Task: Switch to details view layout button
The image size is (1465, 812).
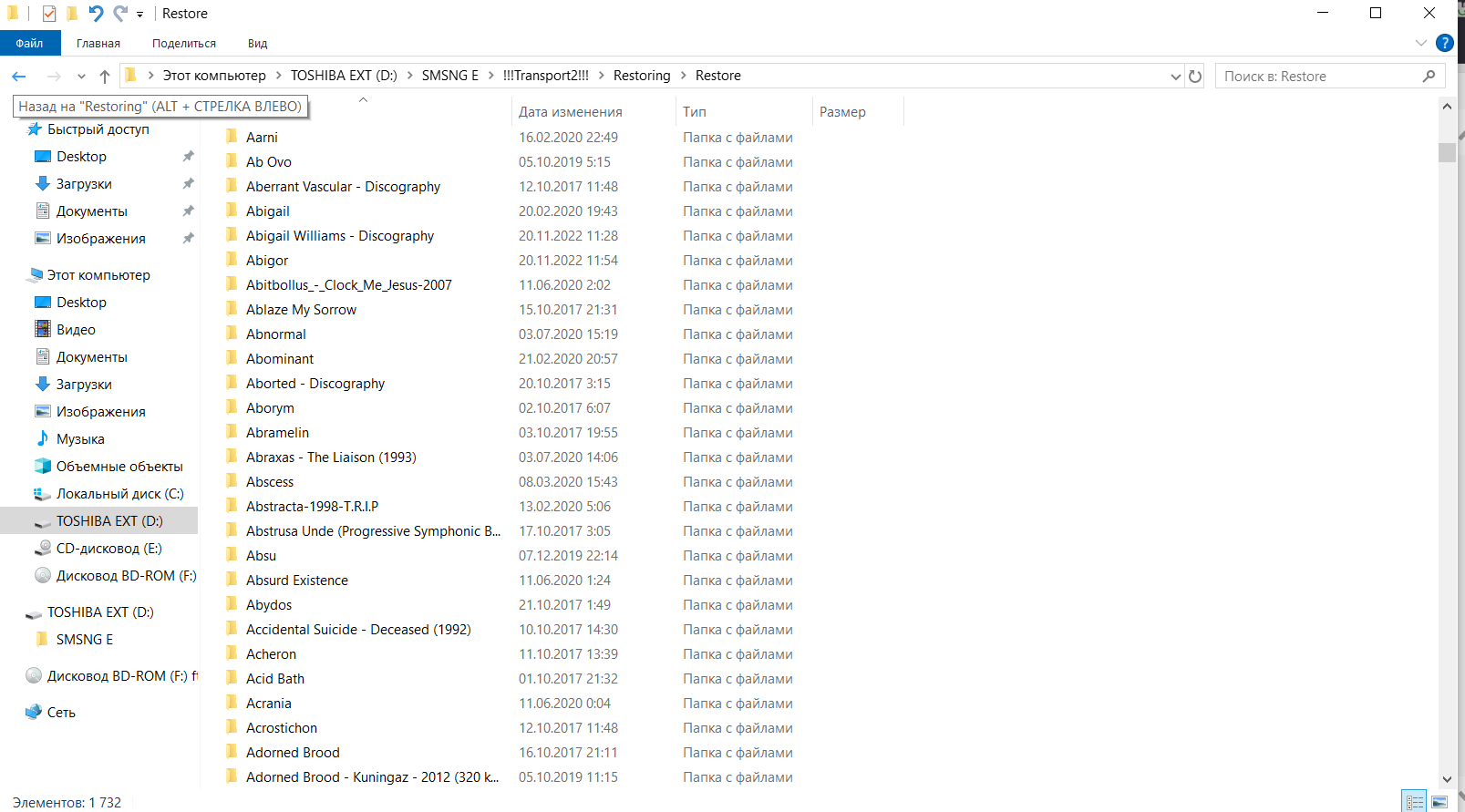Action: coord(1415,802)
